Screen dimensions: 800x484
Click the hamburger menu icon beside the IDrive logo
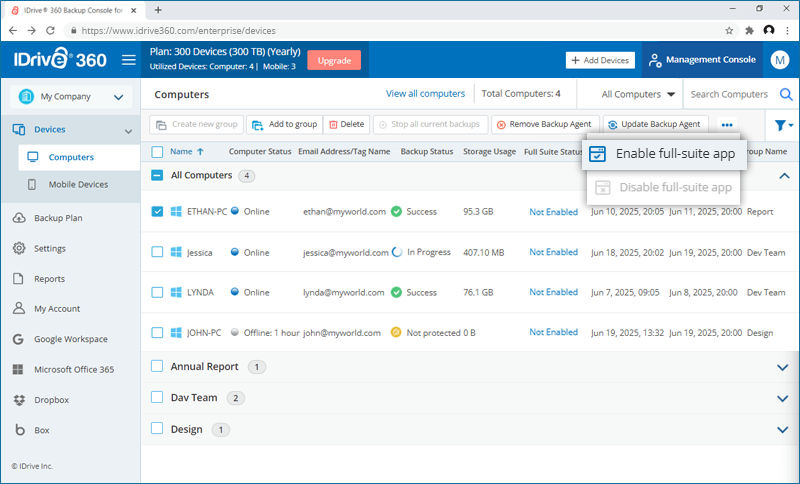tap(128, 60)
